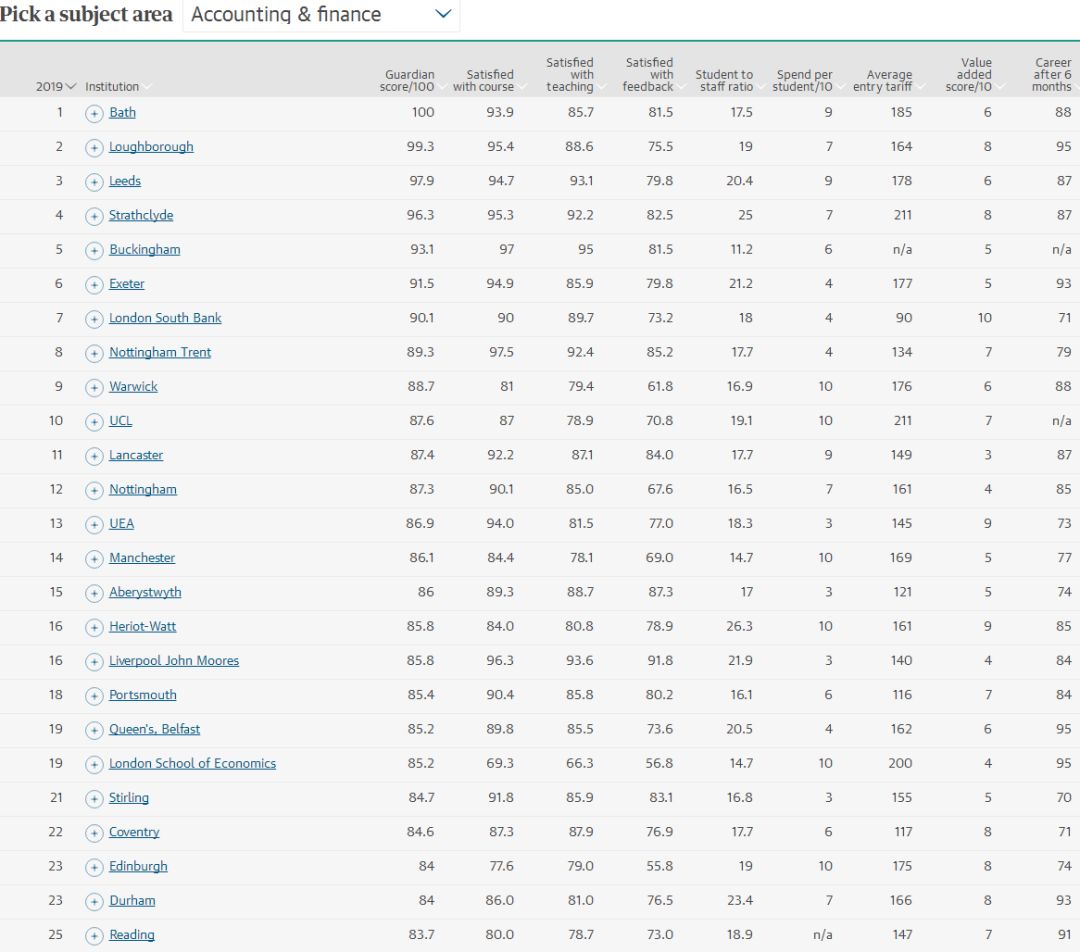1080x952 pixels.
Task: Open the Buckingham link
Action: pos(145,249)
